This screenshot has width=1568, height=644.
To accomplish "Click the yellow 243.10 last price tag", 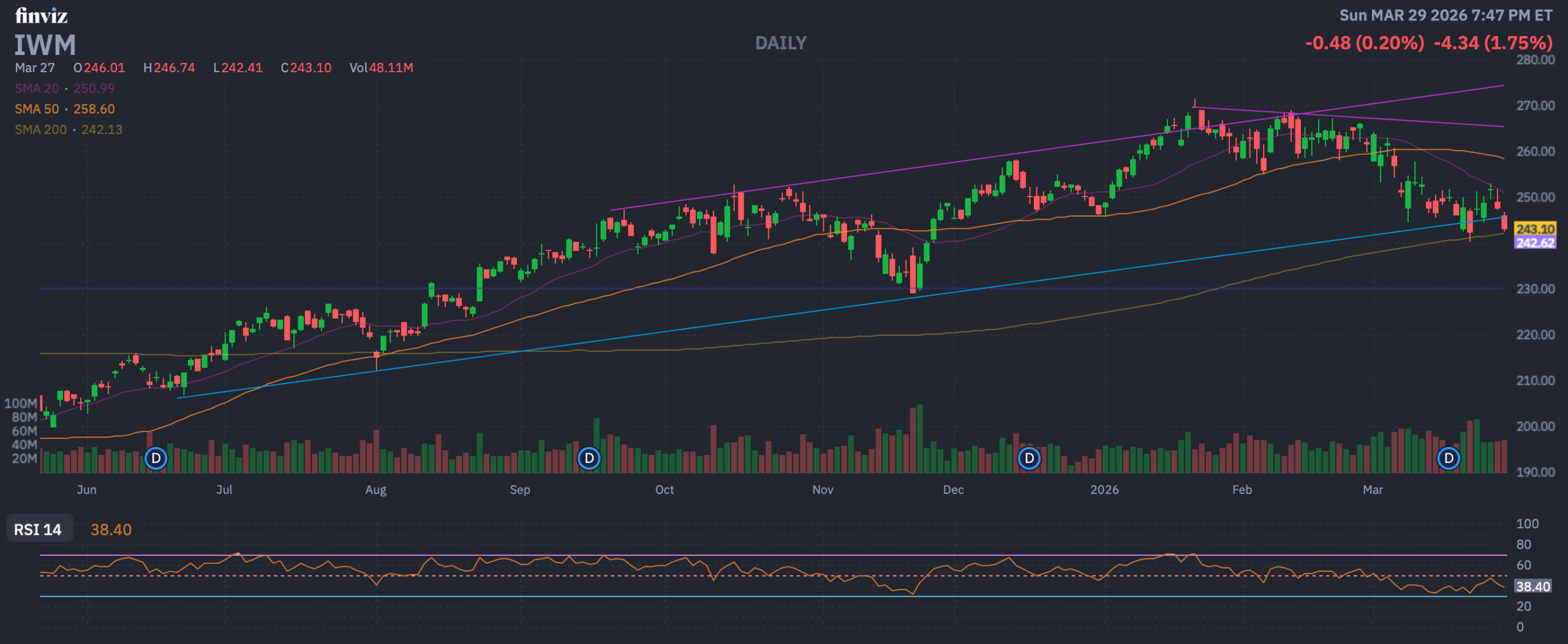I will tap(1535, 229).
